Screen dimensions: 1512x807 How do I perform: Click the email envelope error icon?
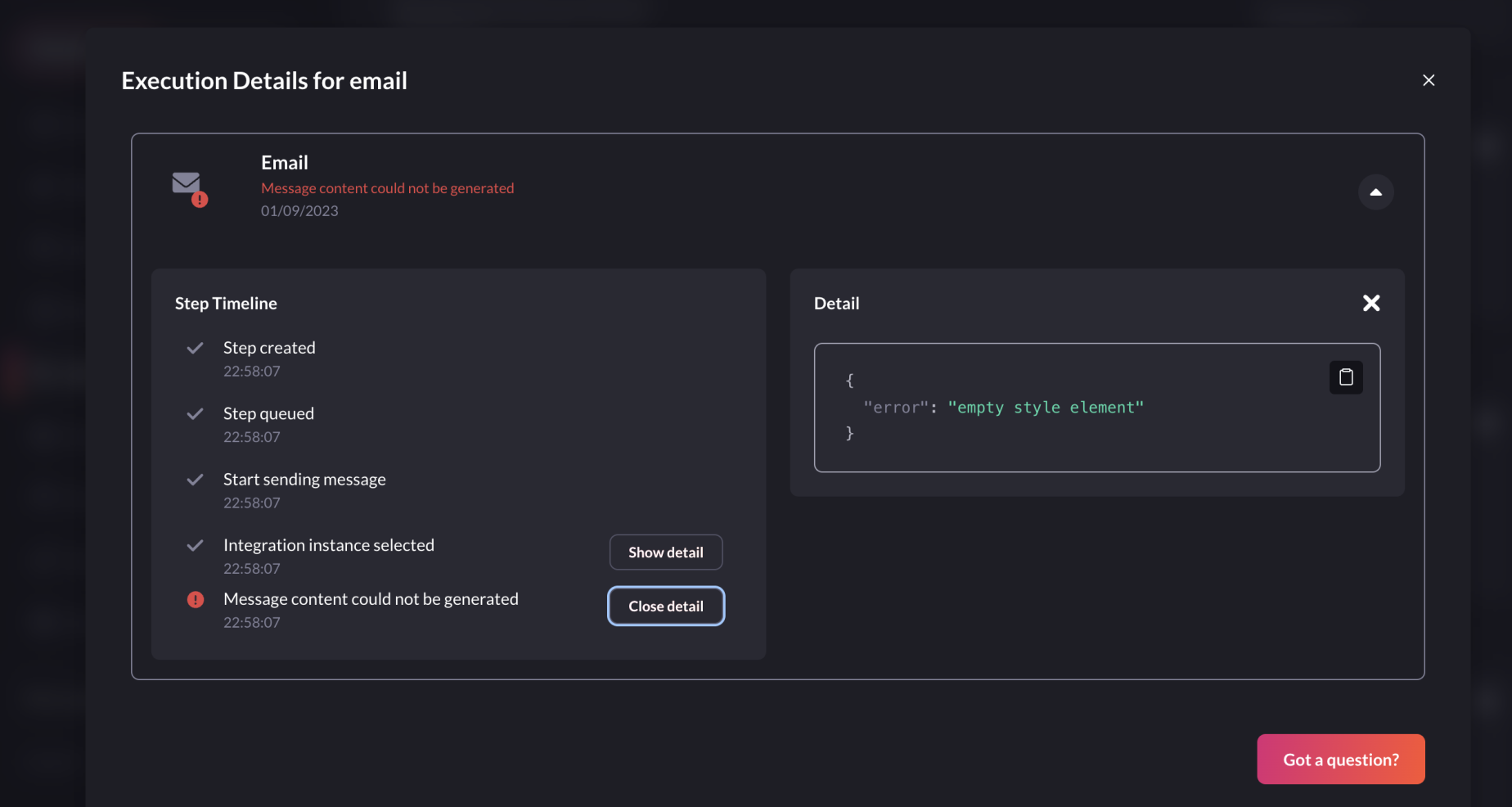click(187, 188)
